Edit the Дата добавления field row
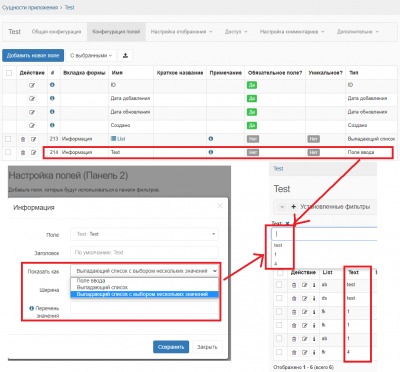This screenshot has height=372, width=400. [32, 99]
